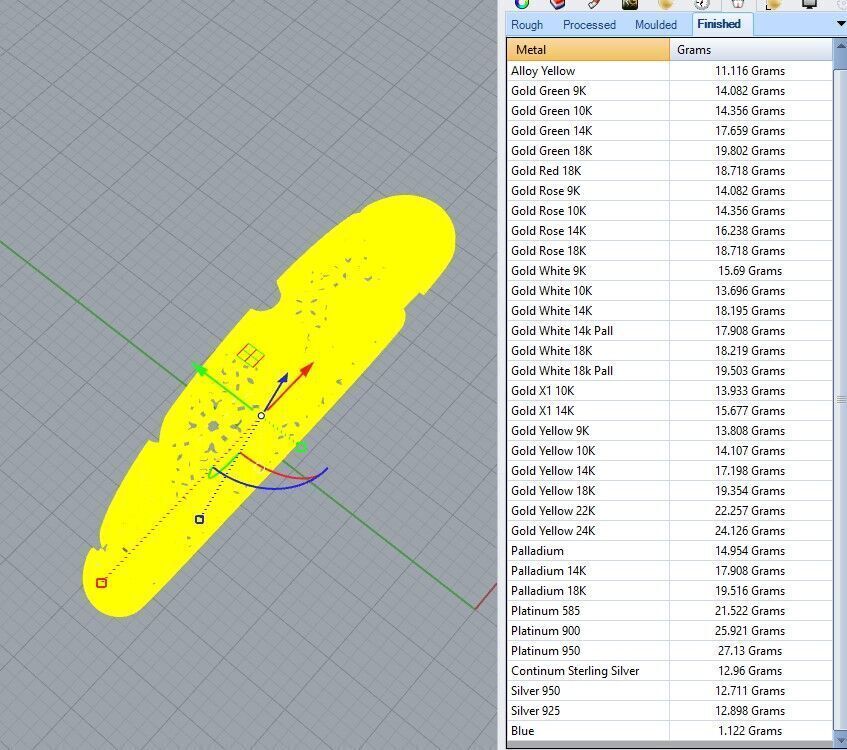Select the Gold Red 18K row

click(x=670, y=171)
